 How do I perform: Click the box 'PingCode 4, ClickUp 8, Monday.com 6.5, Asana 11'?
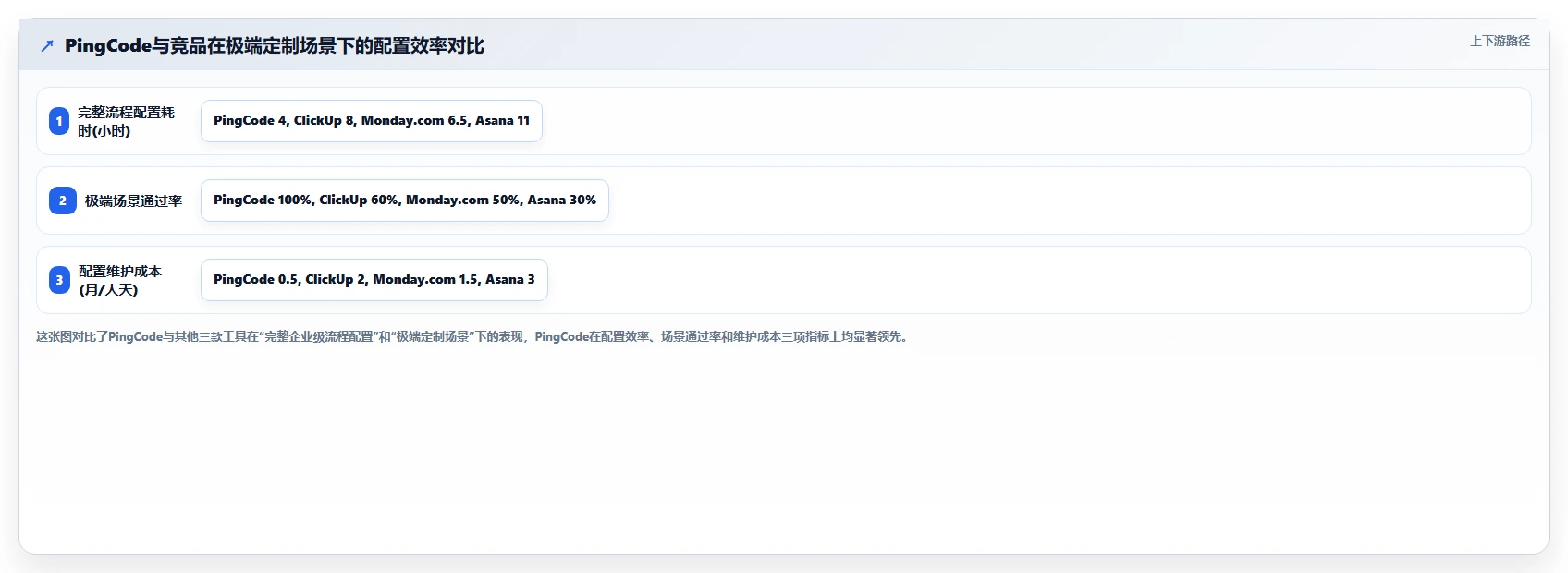click(x=372, y=121)
